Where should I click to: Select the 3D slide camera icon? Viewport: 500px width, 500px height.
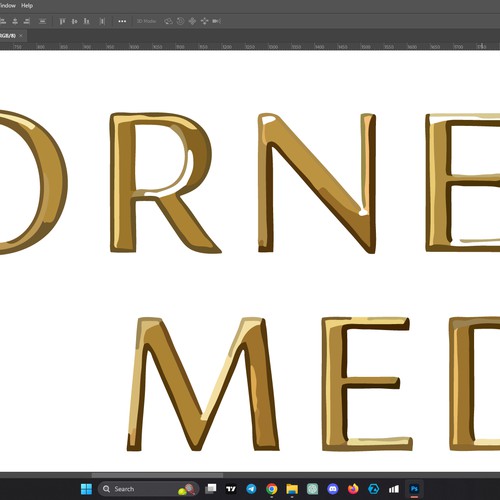204,21
